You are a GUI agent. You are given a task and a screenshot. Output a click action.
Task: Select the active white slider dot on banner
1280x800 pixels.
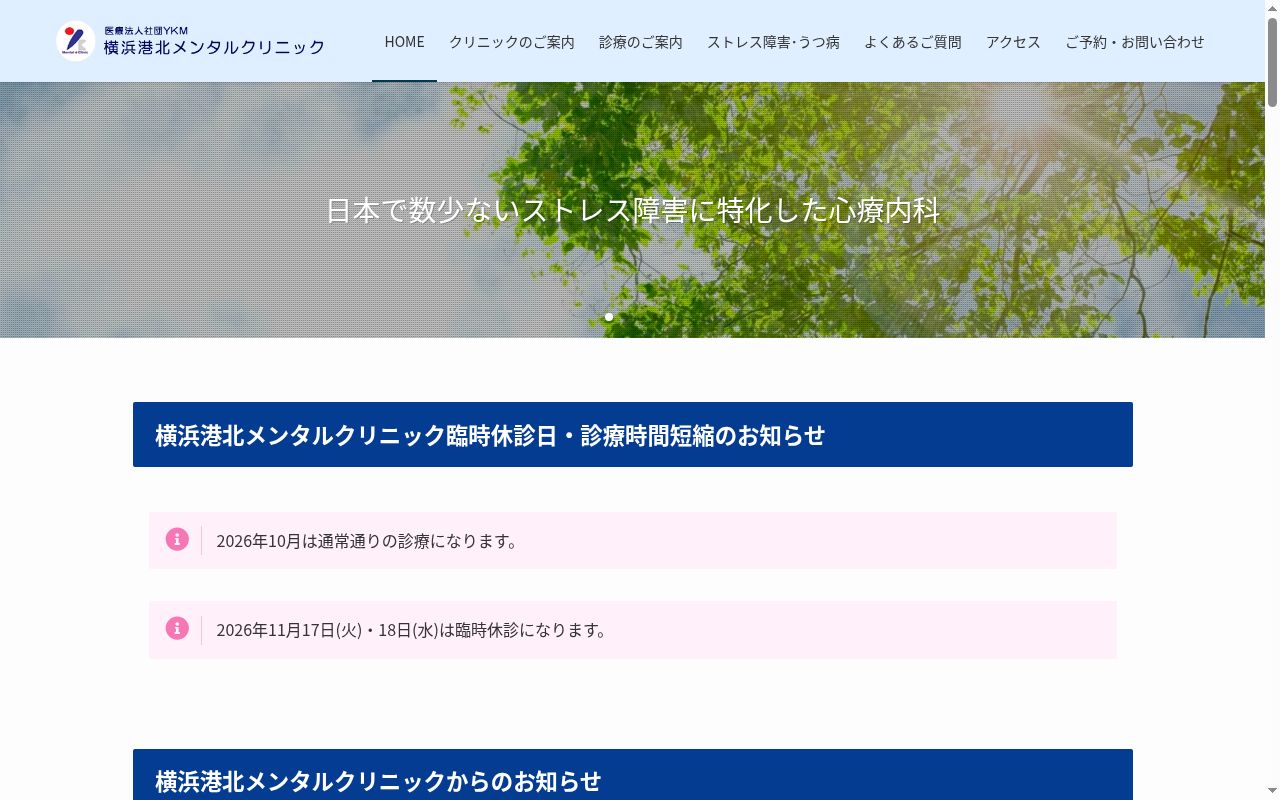(x=609, y=317)
